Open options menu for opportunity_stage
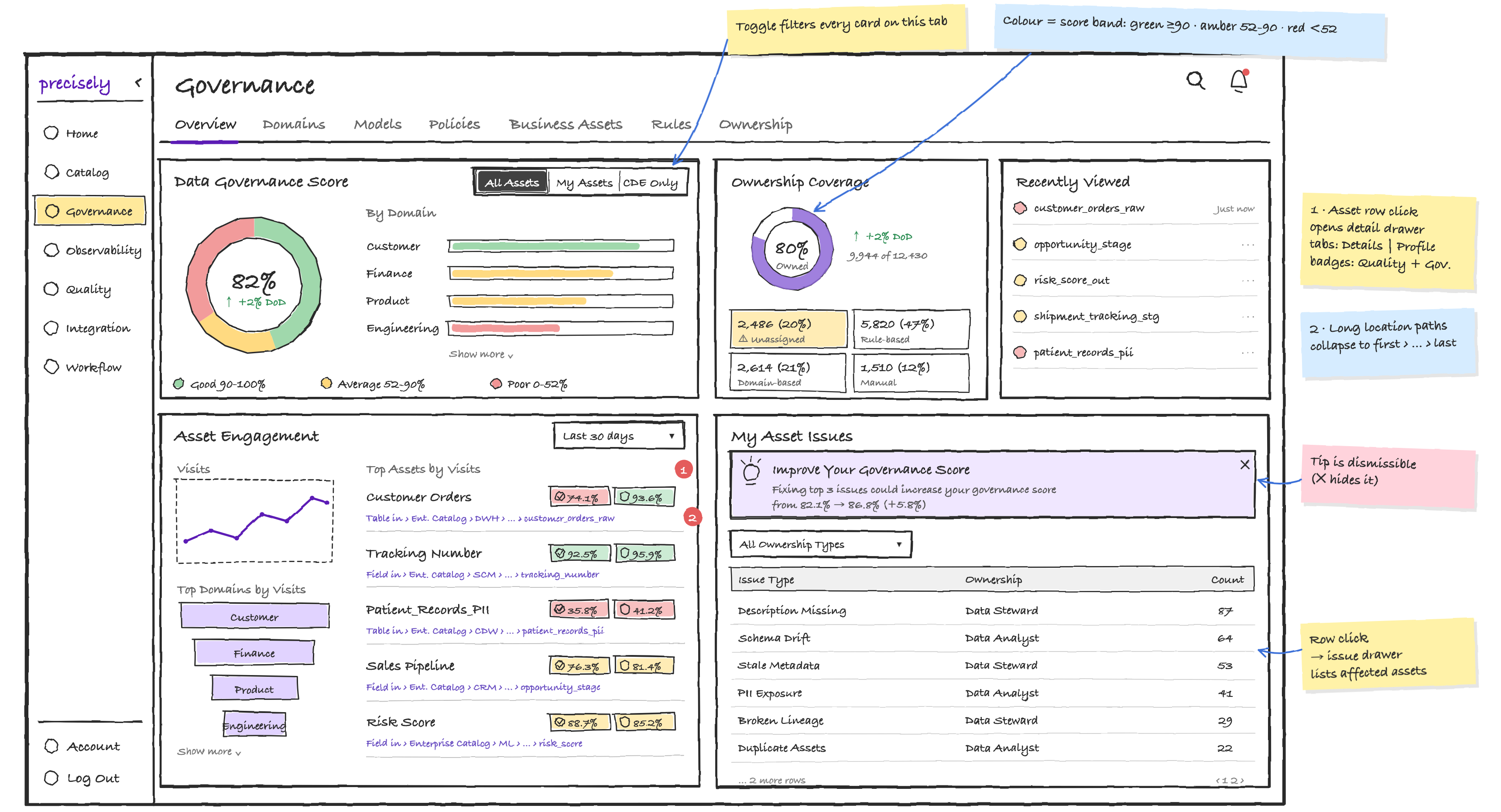 click(1247, 245)
